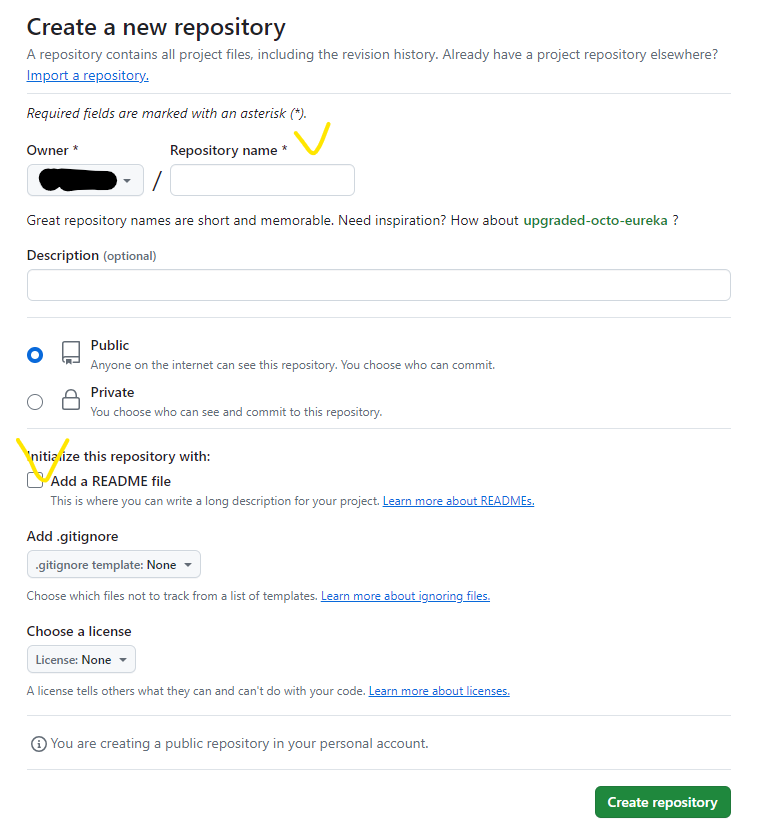Click the book icon beside Public

70,352
